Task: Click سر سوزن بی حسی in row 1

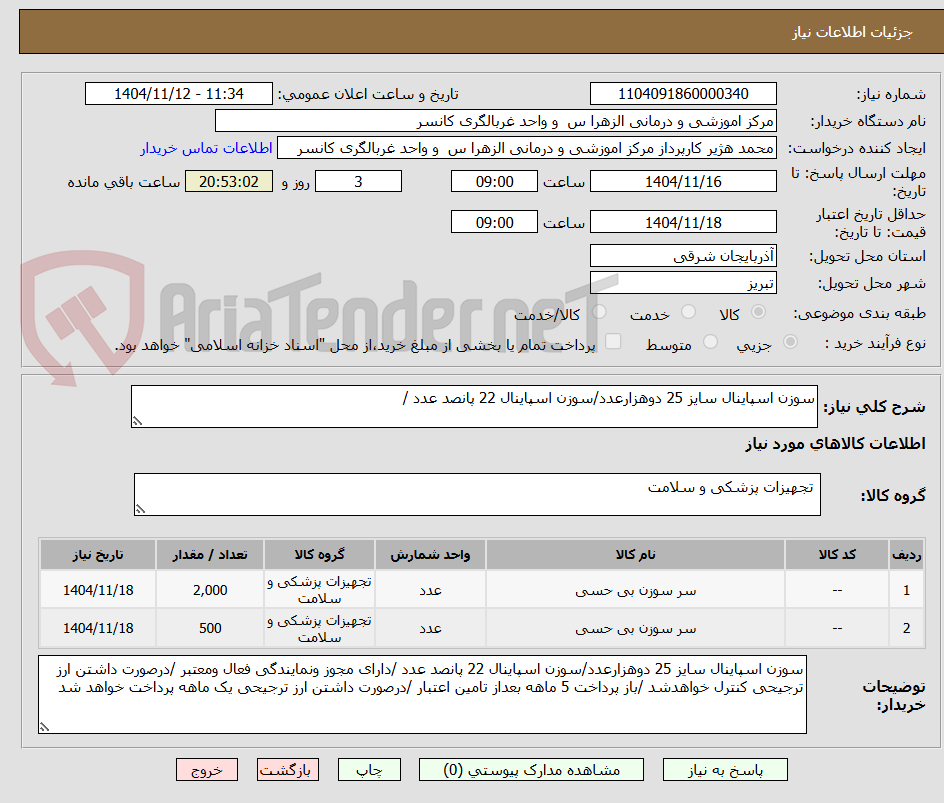Action: coord(635,591)
